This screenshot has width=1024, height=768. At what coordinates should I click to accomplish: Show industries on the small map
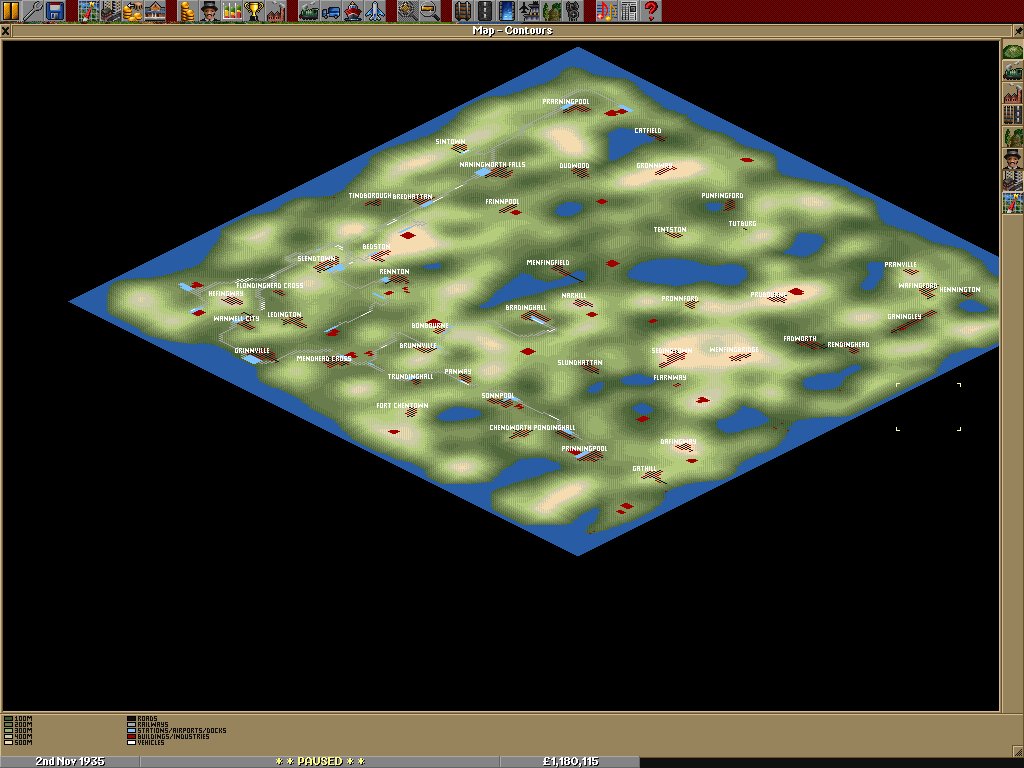(1013, 93)
